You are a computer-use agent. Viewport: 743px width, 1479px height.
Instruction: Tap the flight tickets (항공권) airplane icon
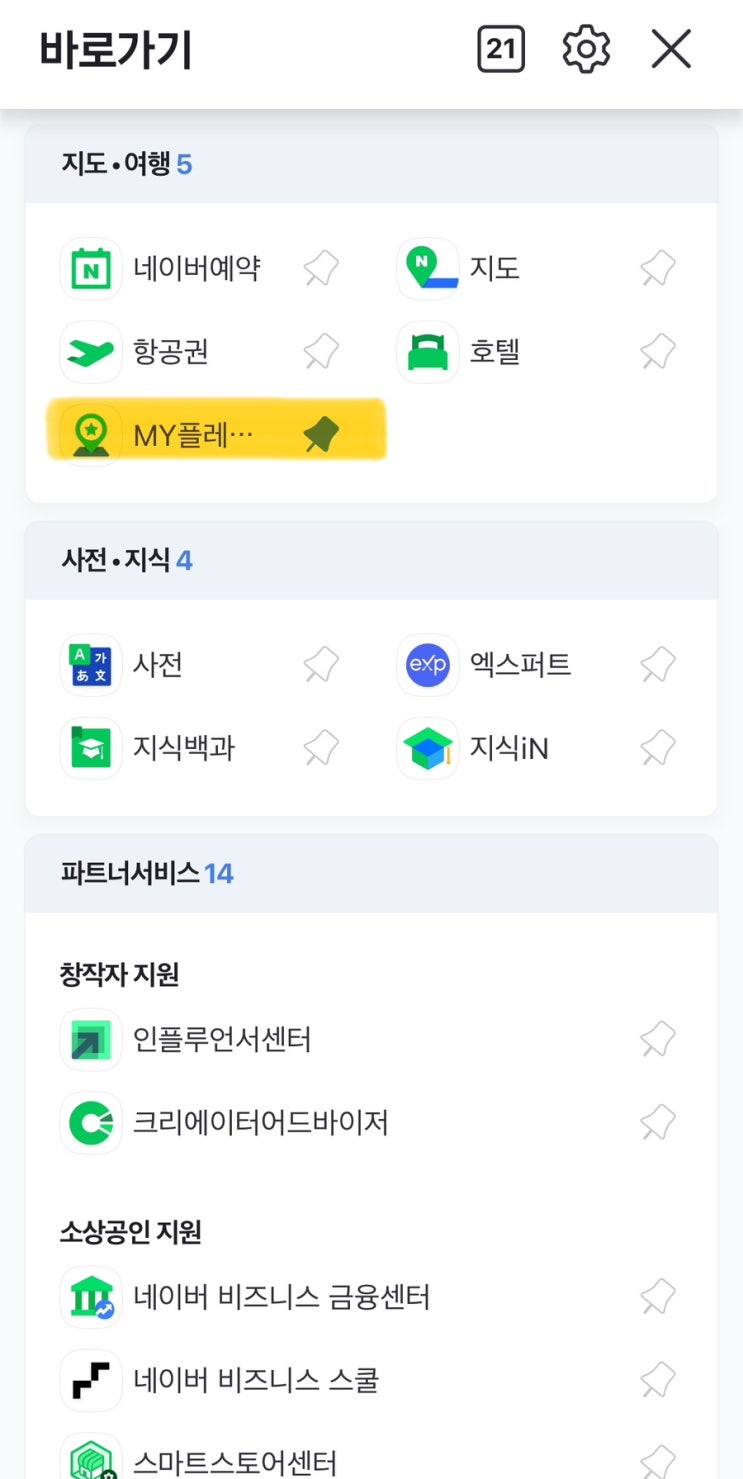pyautogui.click(x=91, y=352)
